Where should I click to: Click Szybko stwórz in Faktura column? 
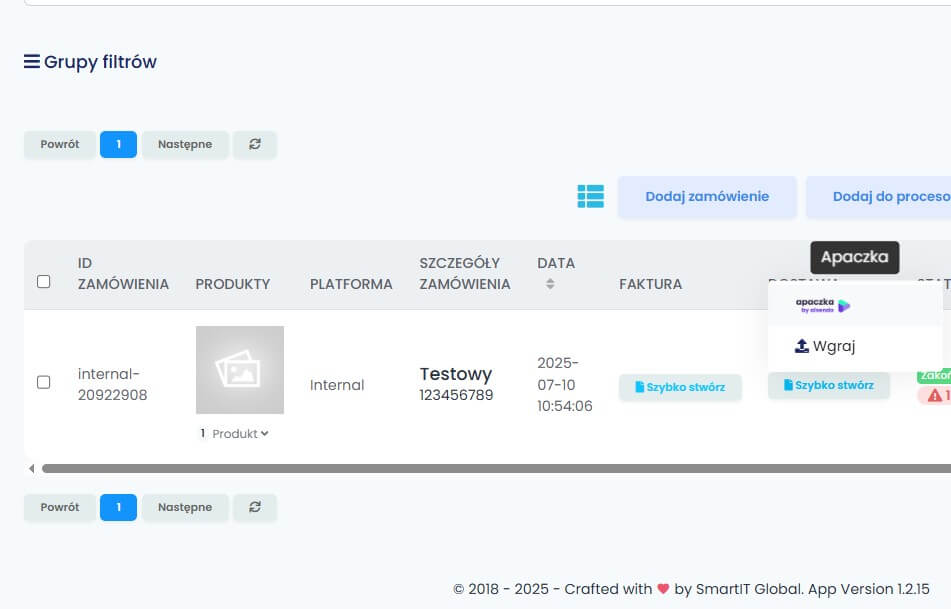click(680, 387)
